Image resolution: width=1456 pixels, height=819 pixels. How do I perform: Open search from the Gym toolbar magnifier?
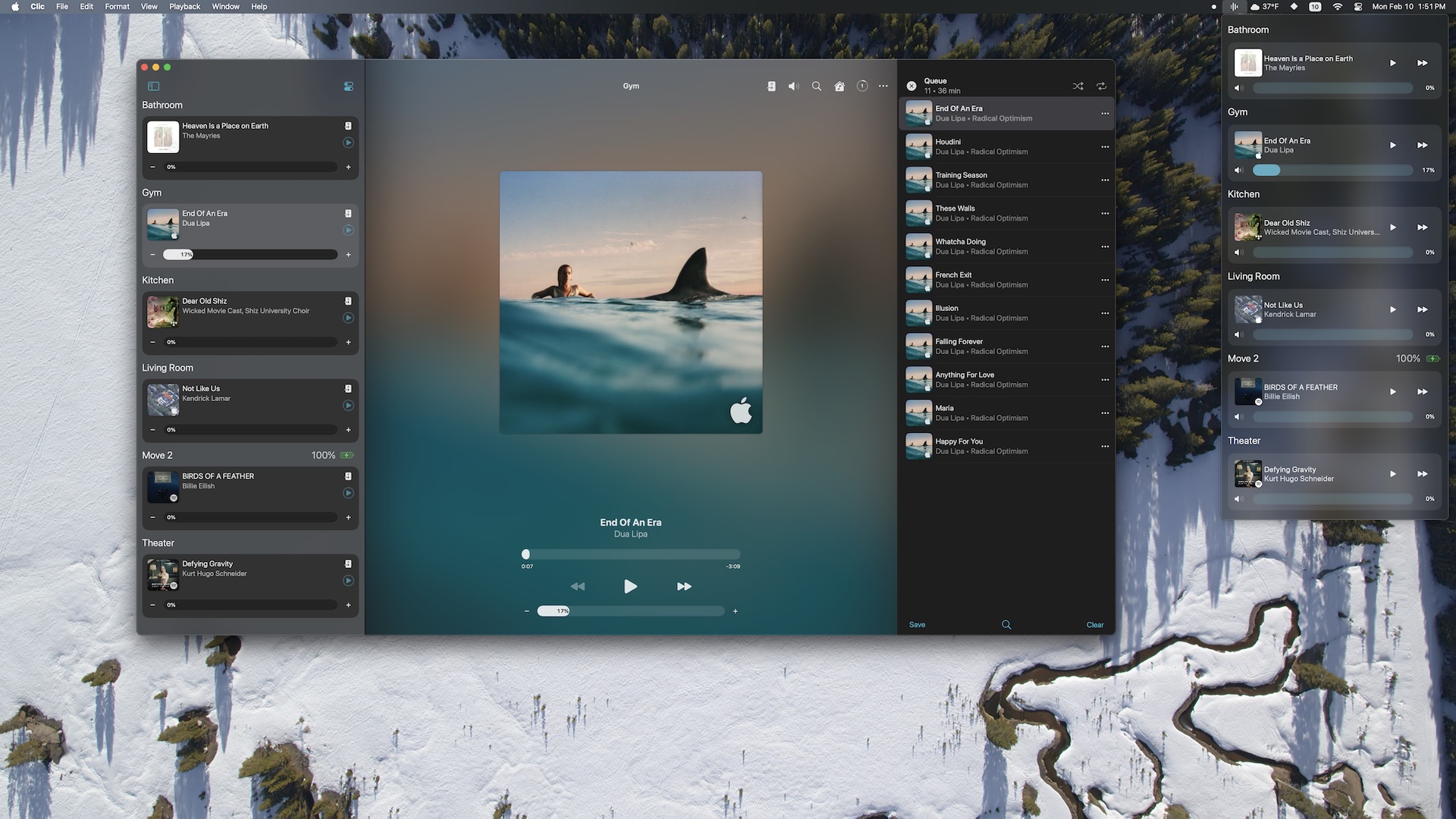[x=817, y=86]
